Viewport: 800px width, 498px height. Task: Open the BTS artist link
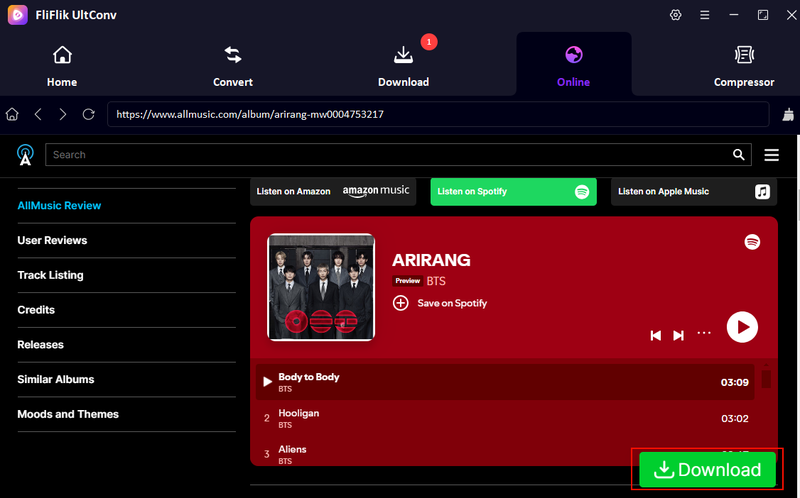coord(436,281)
